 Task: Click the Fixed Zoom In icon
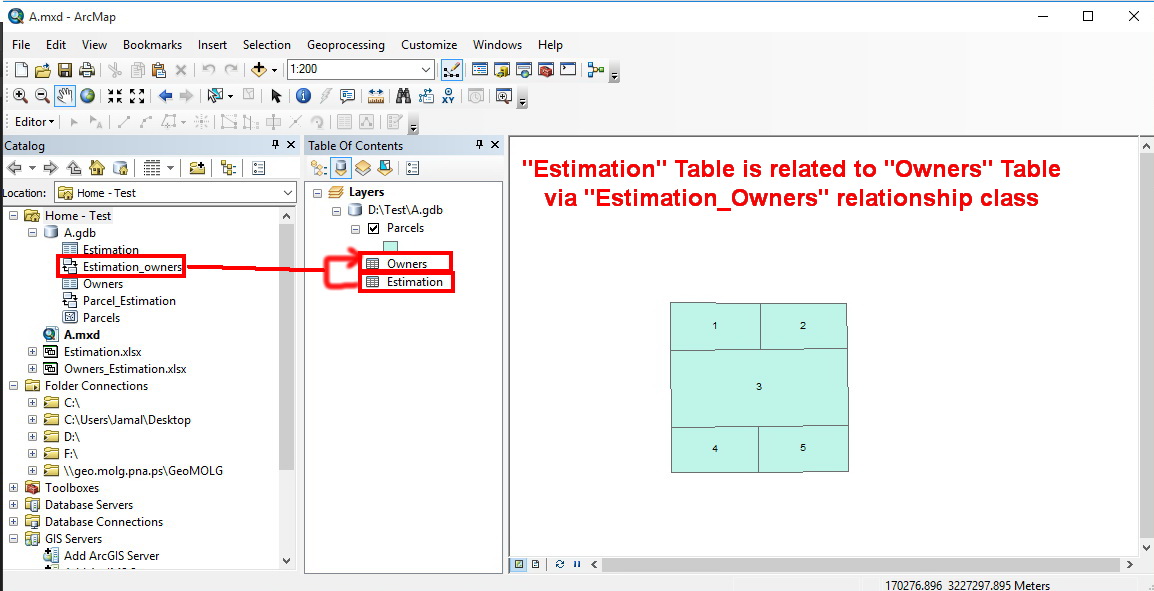[114, 96]
